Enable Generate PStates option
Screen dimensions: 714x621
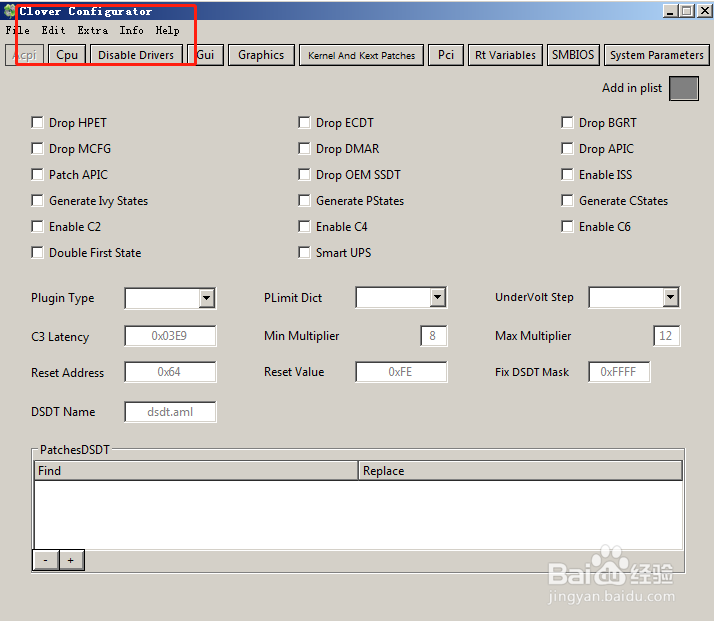pyautogui.click(x=304, y=200)
